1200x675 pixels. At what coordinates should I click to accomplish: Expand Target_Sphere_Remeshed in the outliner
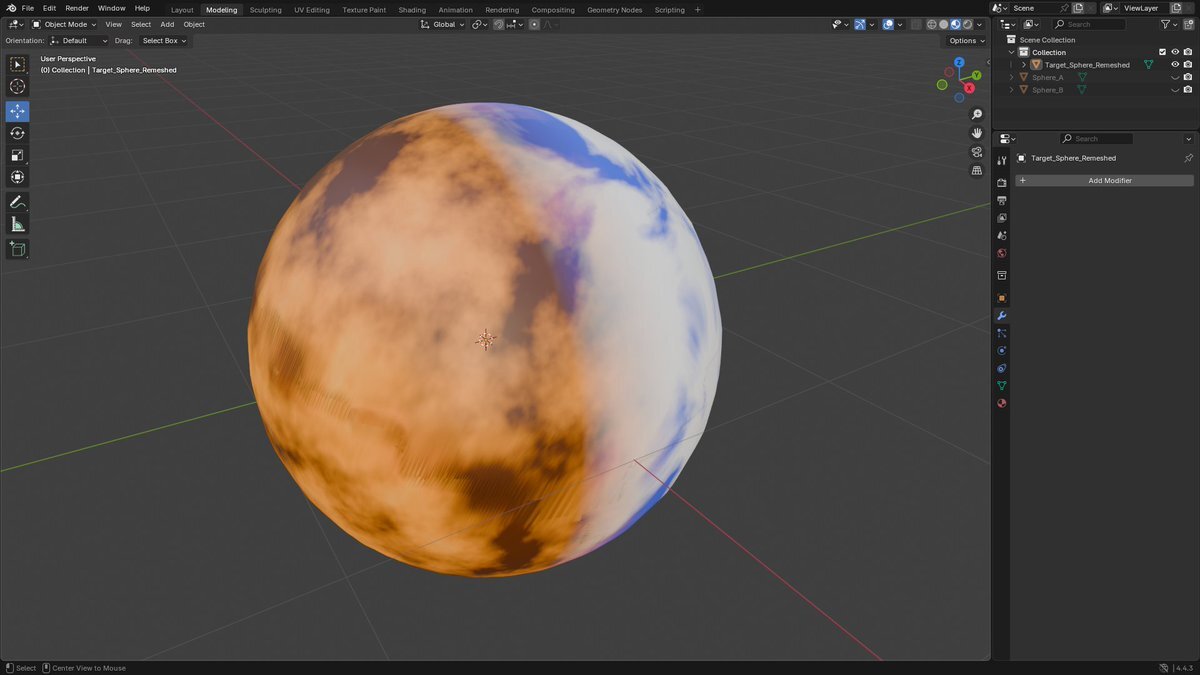click(1024, 64)
